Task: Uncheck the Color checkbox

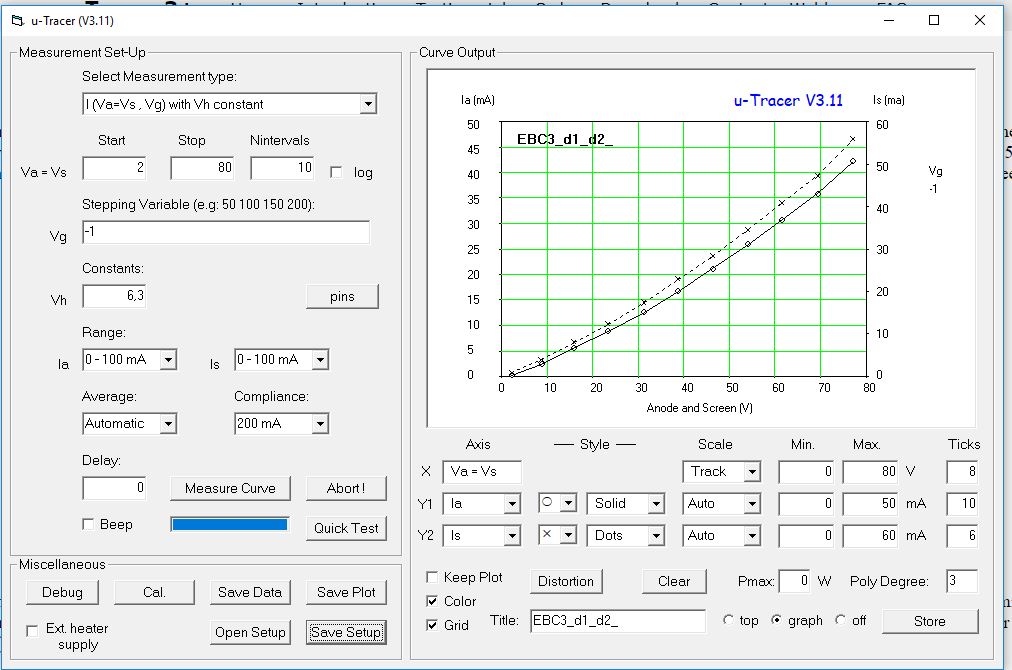Action: coord(432,601)
